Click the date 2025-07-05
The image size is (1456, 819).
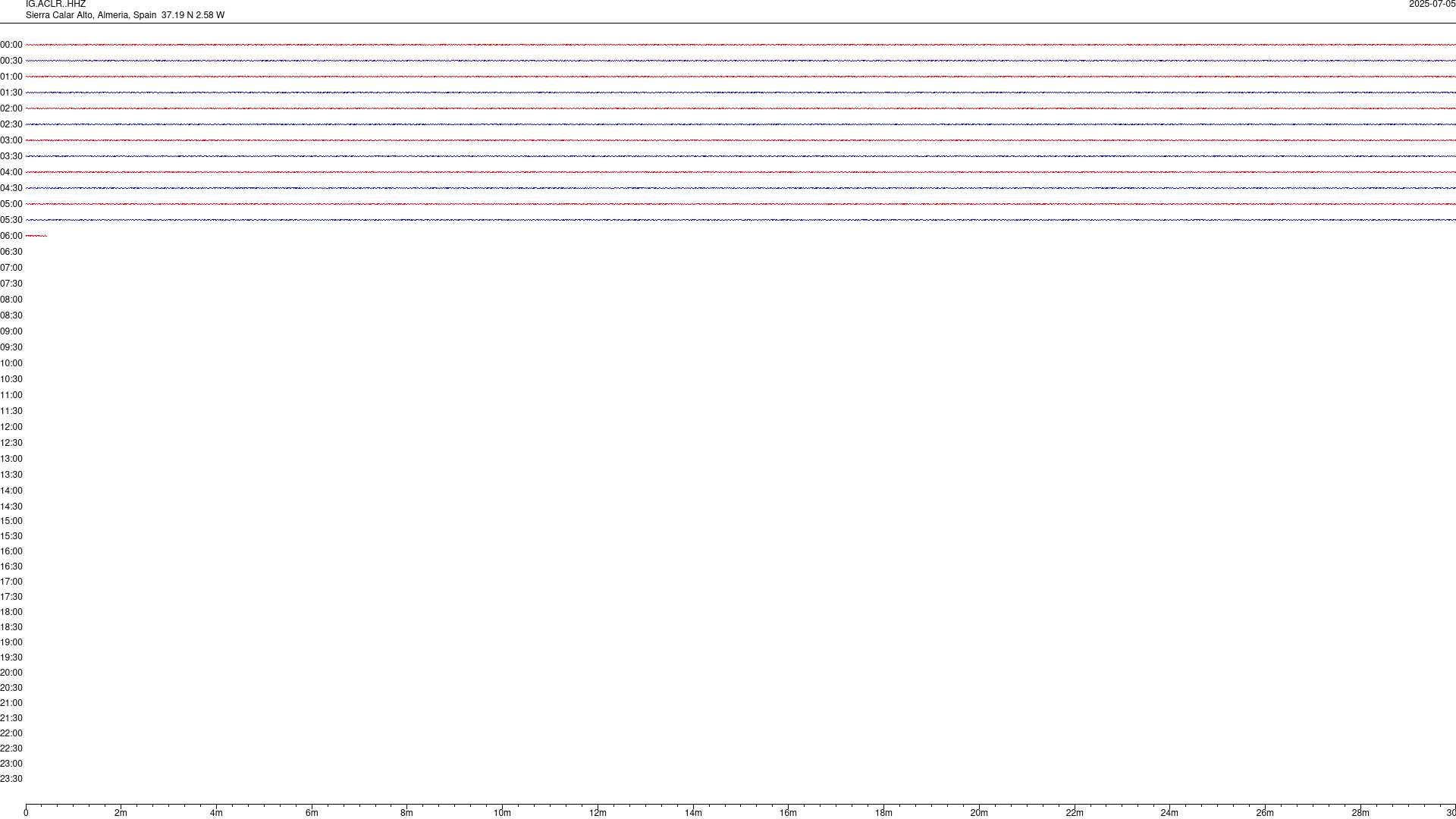pos(1432,5)
